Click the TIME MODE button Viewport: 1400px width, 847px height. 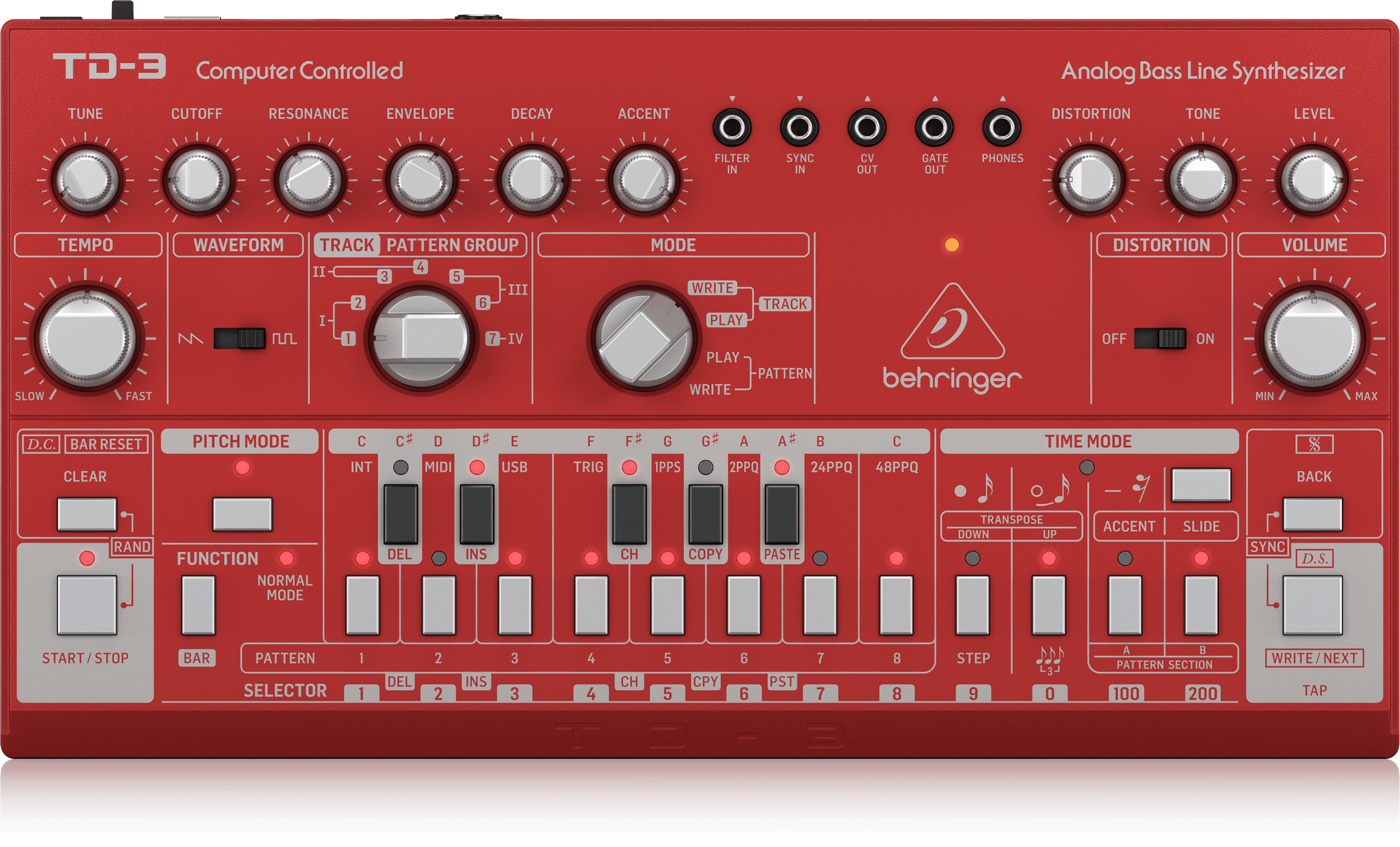[x=1201, y=485]
